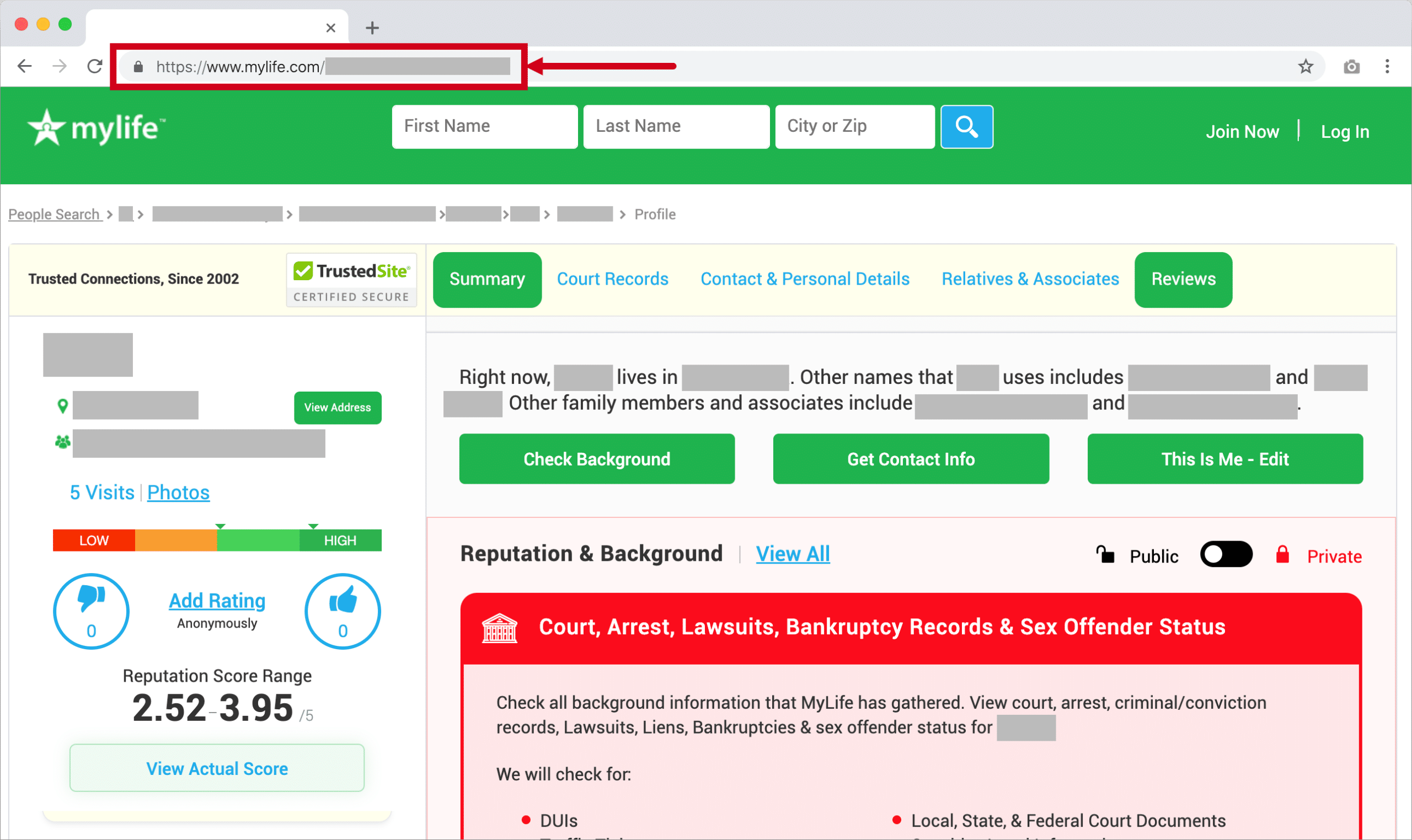Image resolution: width=1412 pixels, height=840 pixels.
Task: Open Relatives & Associates tab
Action: (1030, 279)
